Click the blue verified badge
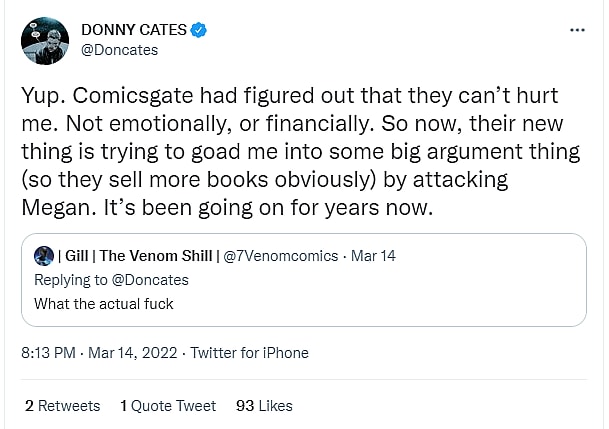 coord(200,31)
